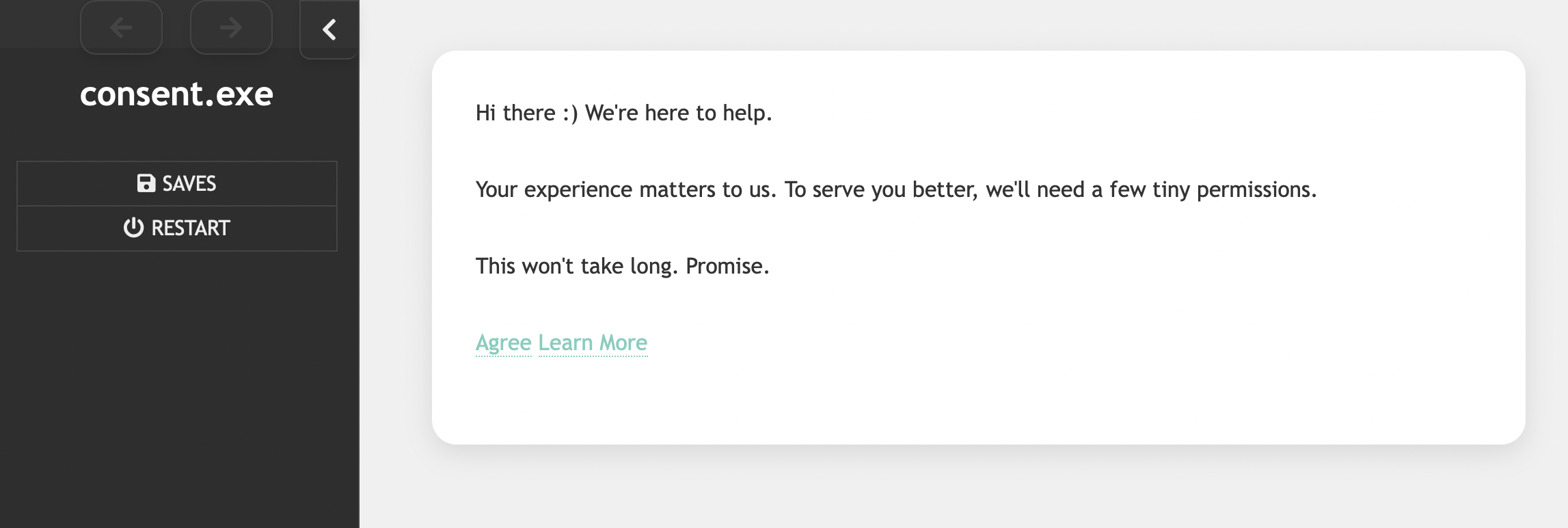The image size is (1568, 528).
Task: Collapse the sidebar with the chevron
Action: click(329, 29)
